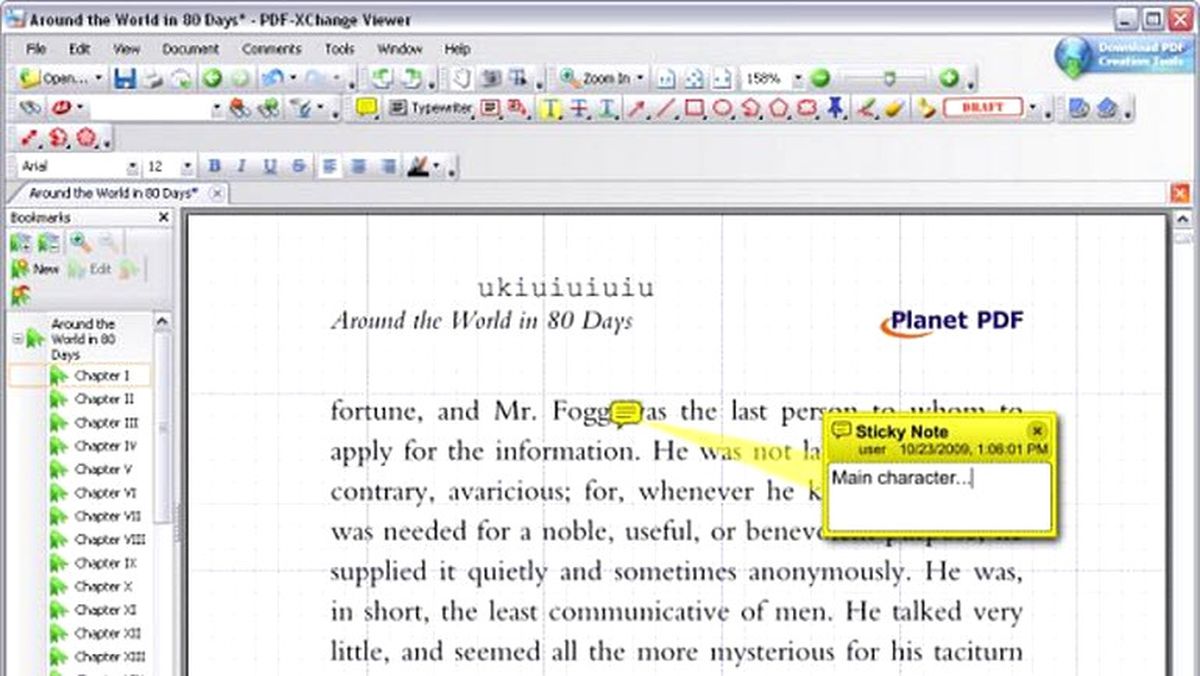The height and width of the screenshot is (676, 1200).
Task: Open the 158% zoom level dropdown
Action: pyautogui.click(x=798, y=78)
